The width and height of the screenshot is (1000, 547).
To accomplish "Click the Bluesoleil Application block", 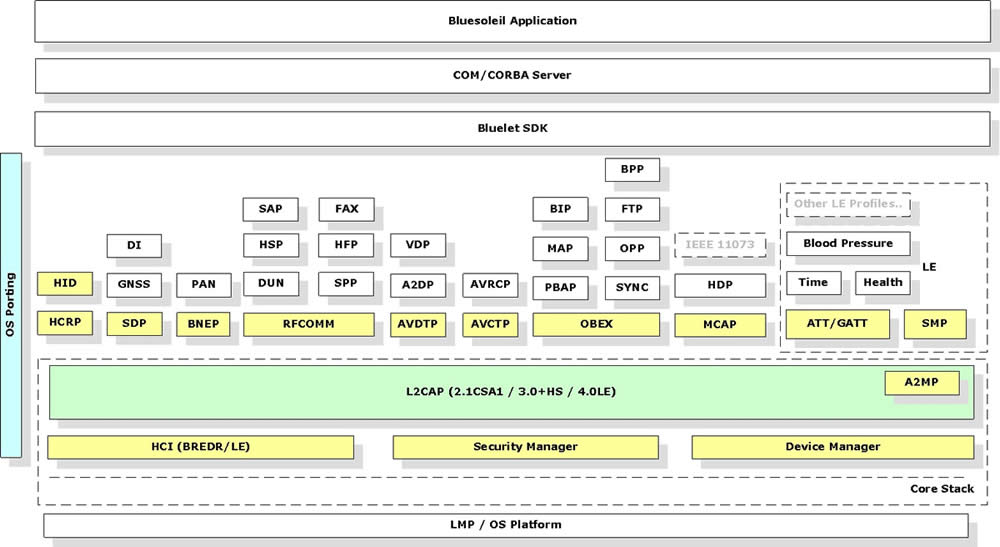I will point(512,21).
